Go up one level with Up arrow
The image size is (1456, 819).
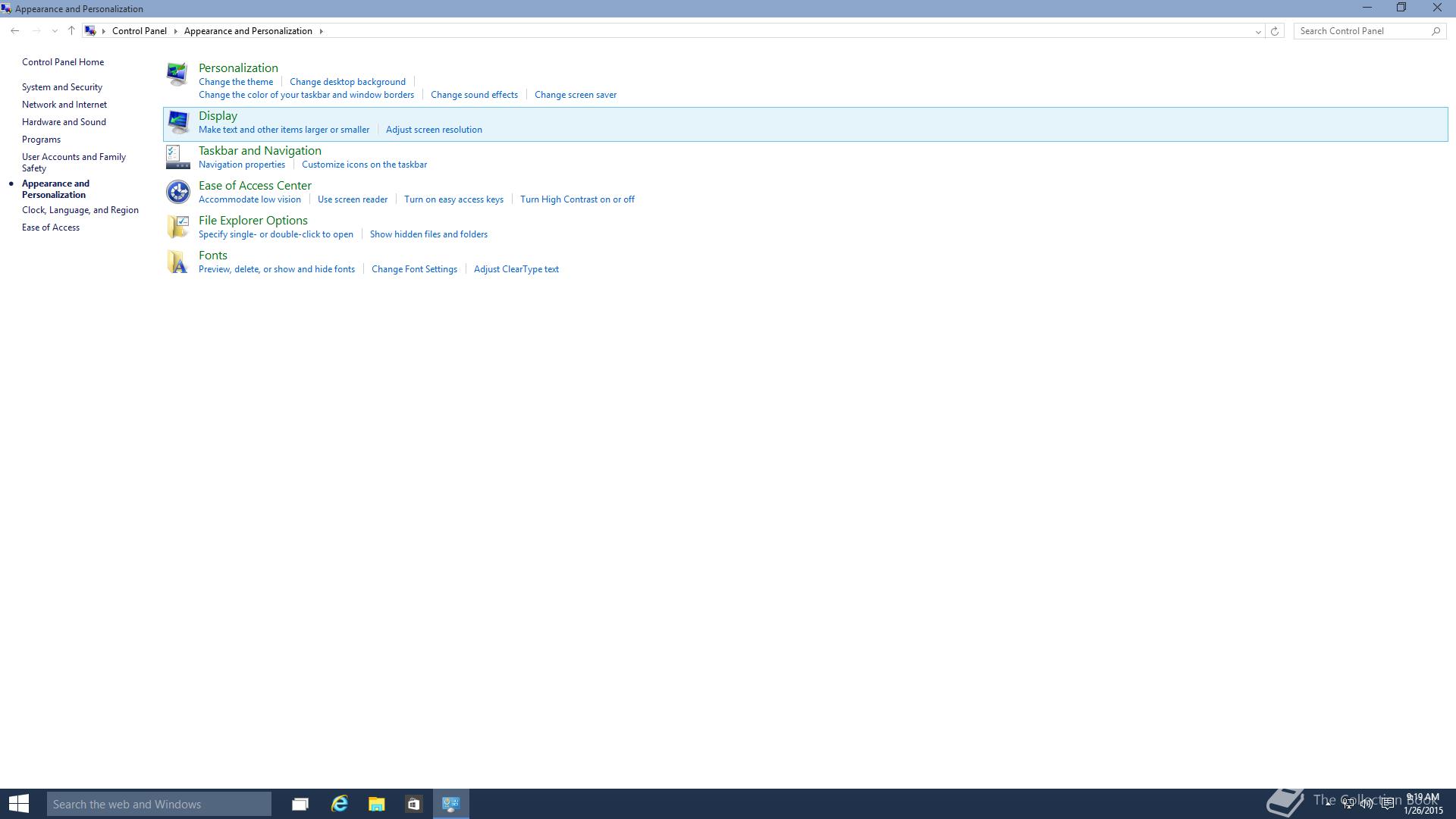pyautogui.click(x=71, y=31)
